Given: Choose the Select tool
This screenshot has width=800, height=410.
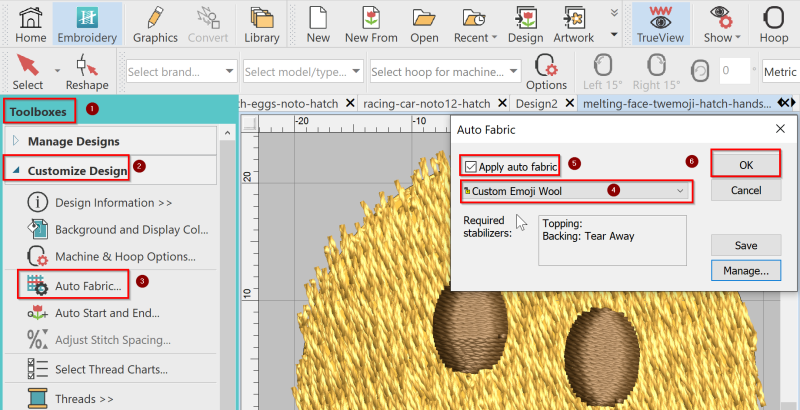Looking at the screenshot, I should coord(28,71).
